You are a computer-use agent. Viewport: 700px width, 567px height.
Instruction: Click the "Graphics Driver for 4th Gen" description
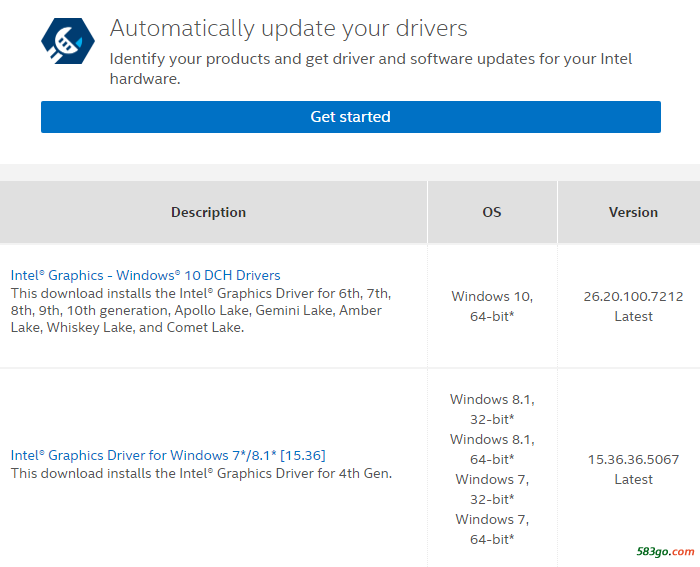tap(201, 473)
